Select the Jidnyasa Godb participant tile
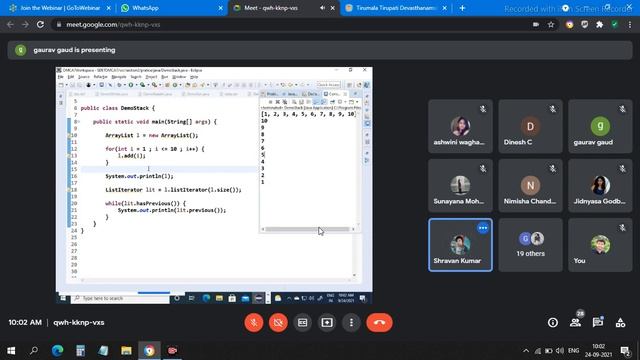Image resolution: width=640 pixels, height=360 pixels. pyautogui.click(x=600, y=186)
